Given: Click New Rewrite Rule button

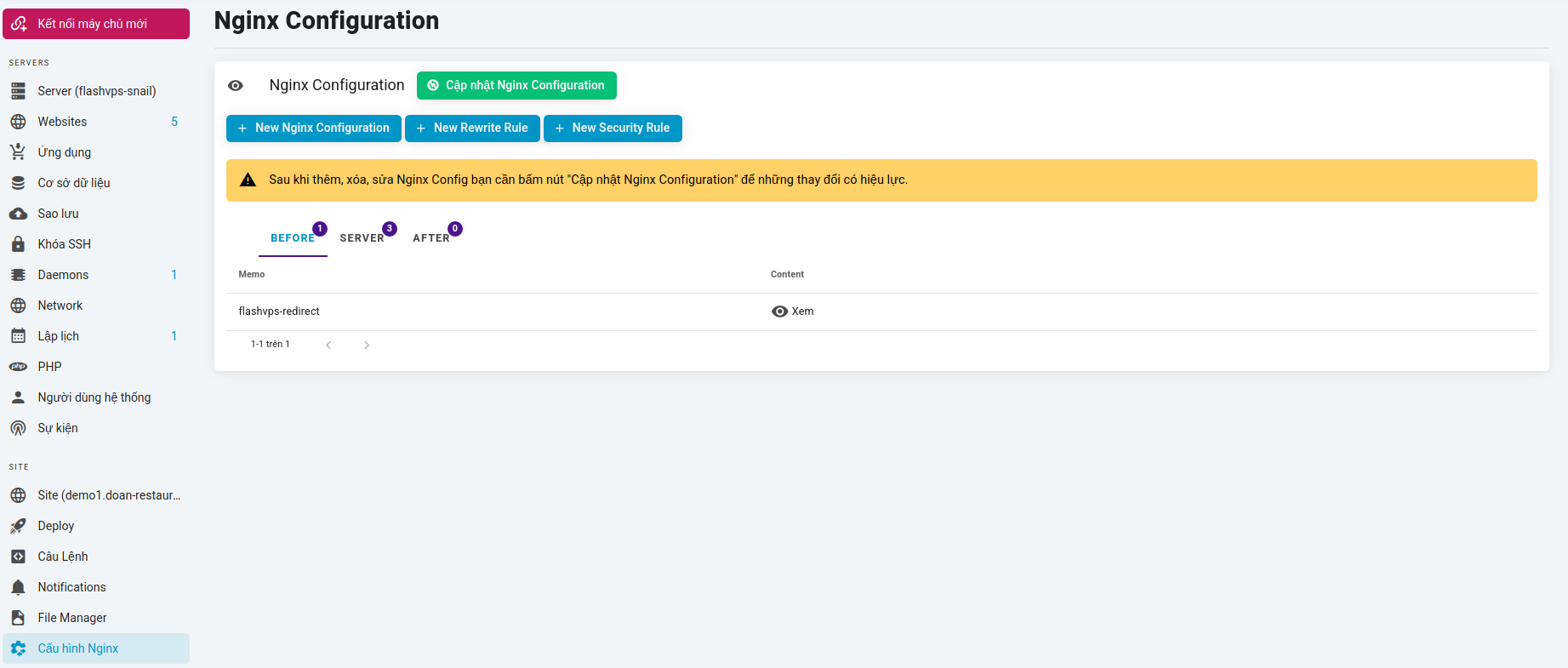Looking at the screenshot, I should 472,128.
